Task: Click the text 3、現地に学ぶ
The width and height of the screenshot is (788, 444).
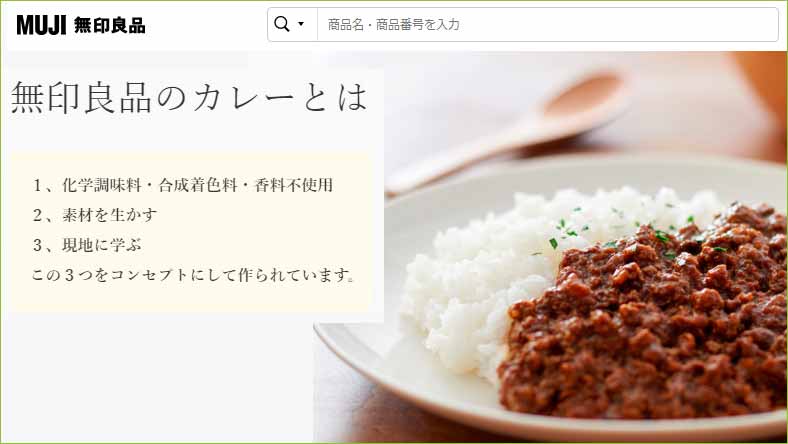Action: (x=87, y=245)
